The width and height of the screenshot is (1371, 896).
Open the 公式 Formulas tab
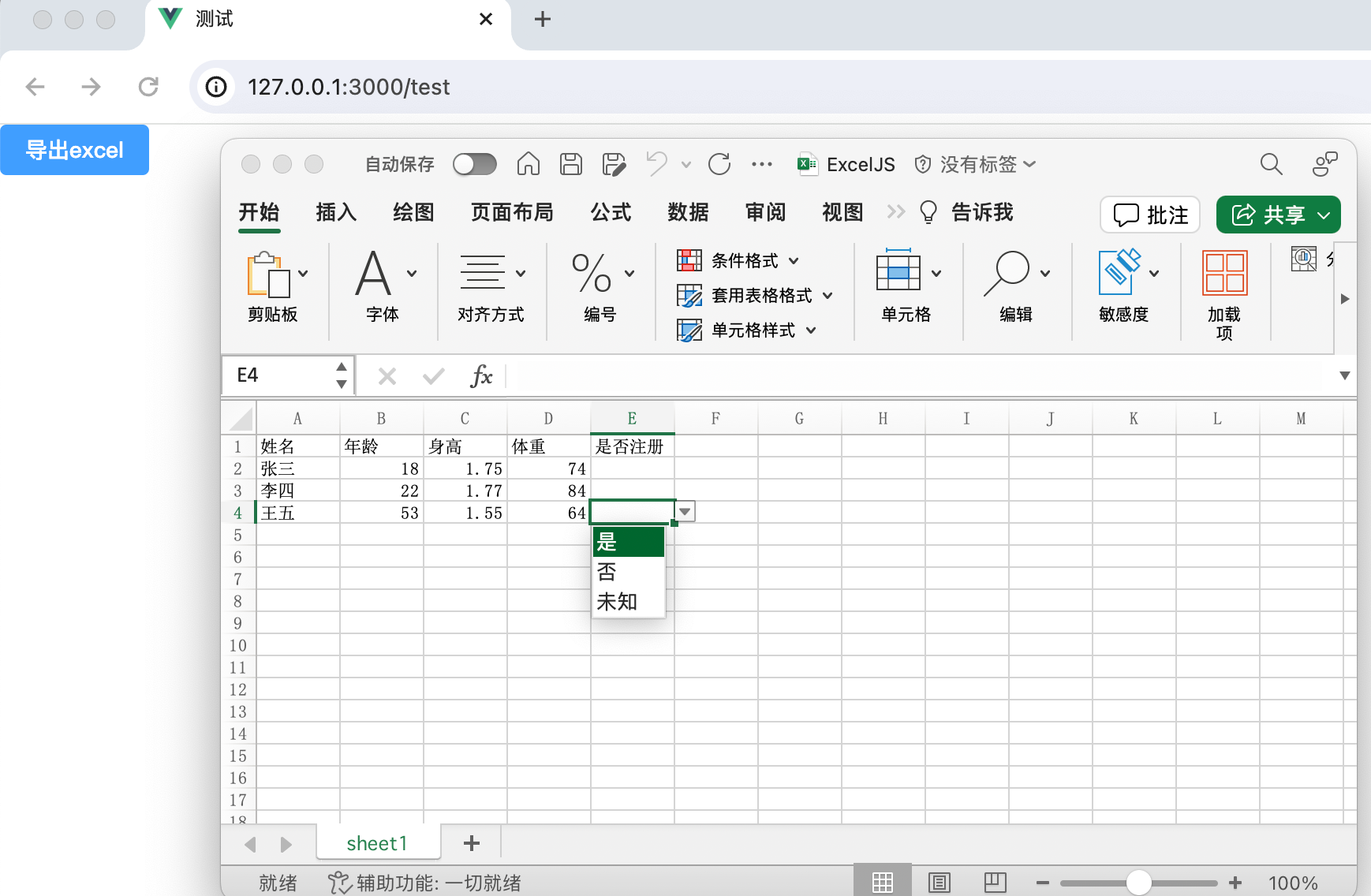611,212
